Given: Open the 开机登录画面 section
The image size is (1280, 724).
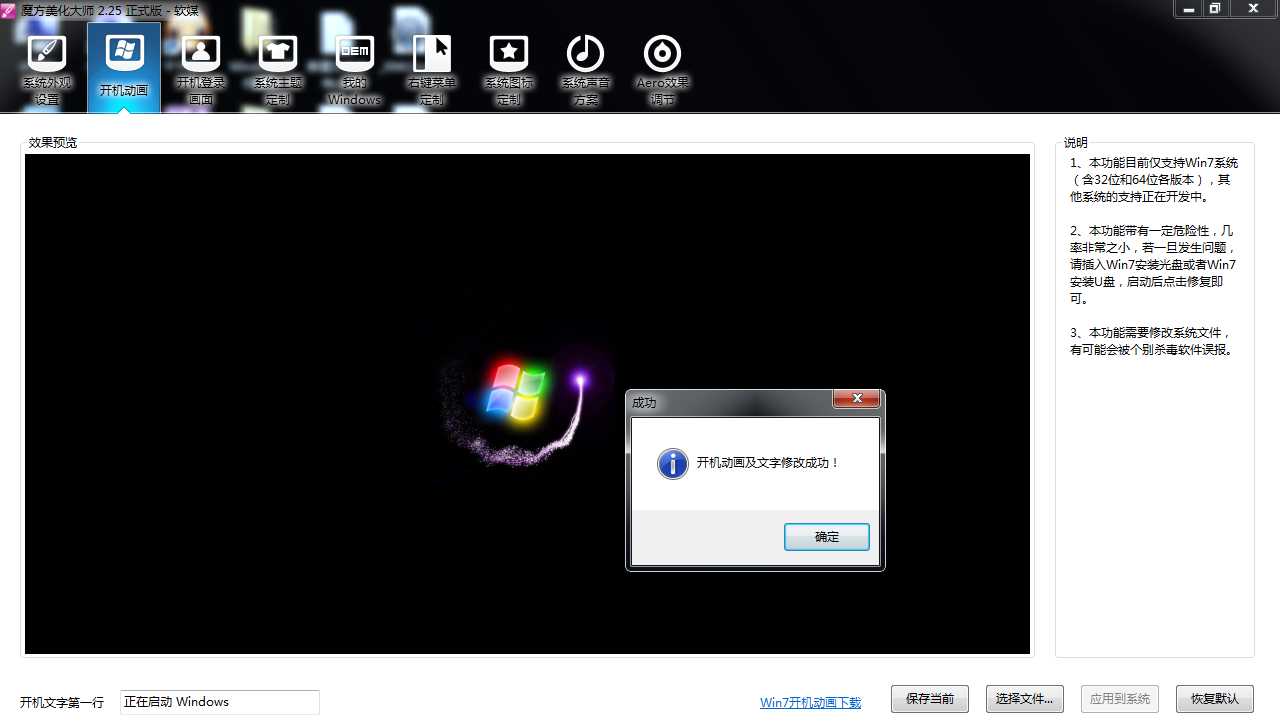Looking at the screenshot, I should [201, 68].
